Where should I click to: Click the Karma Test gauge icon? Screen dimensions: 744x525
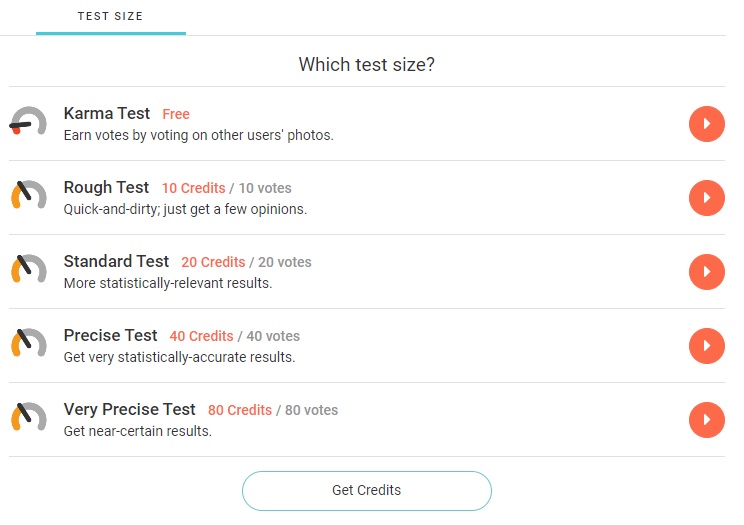(x=28, y=121)
